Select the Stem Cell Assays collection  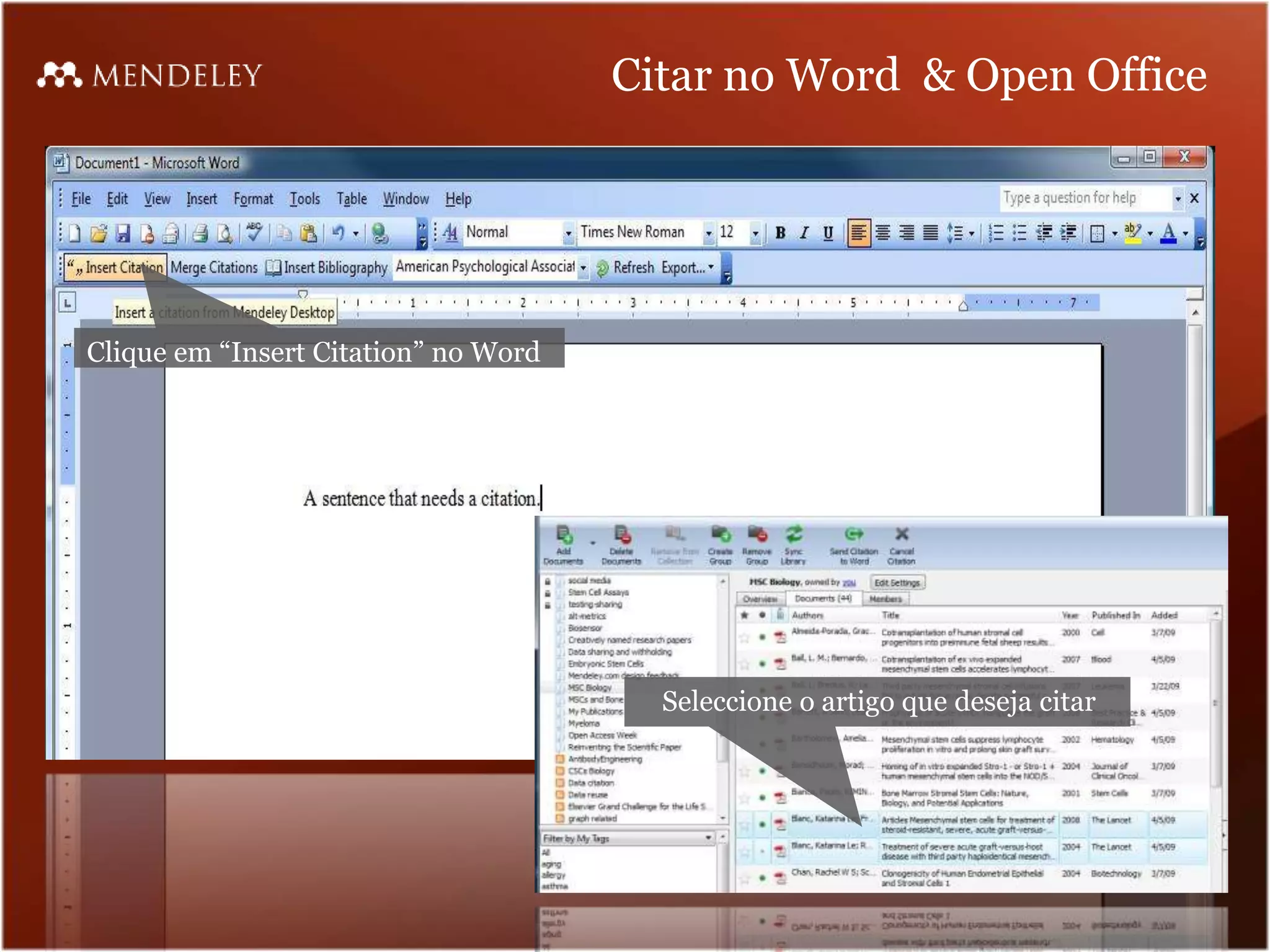[598, 593]
